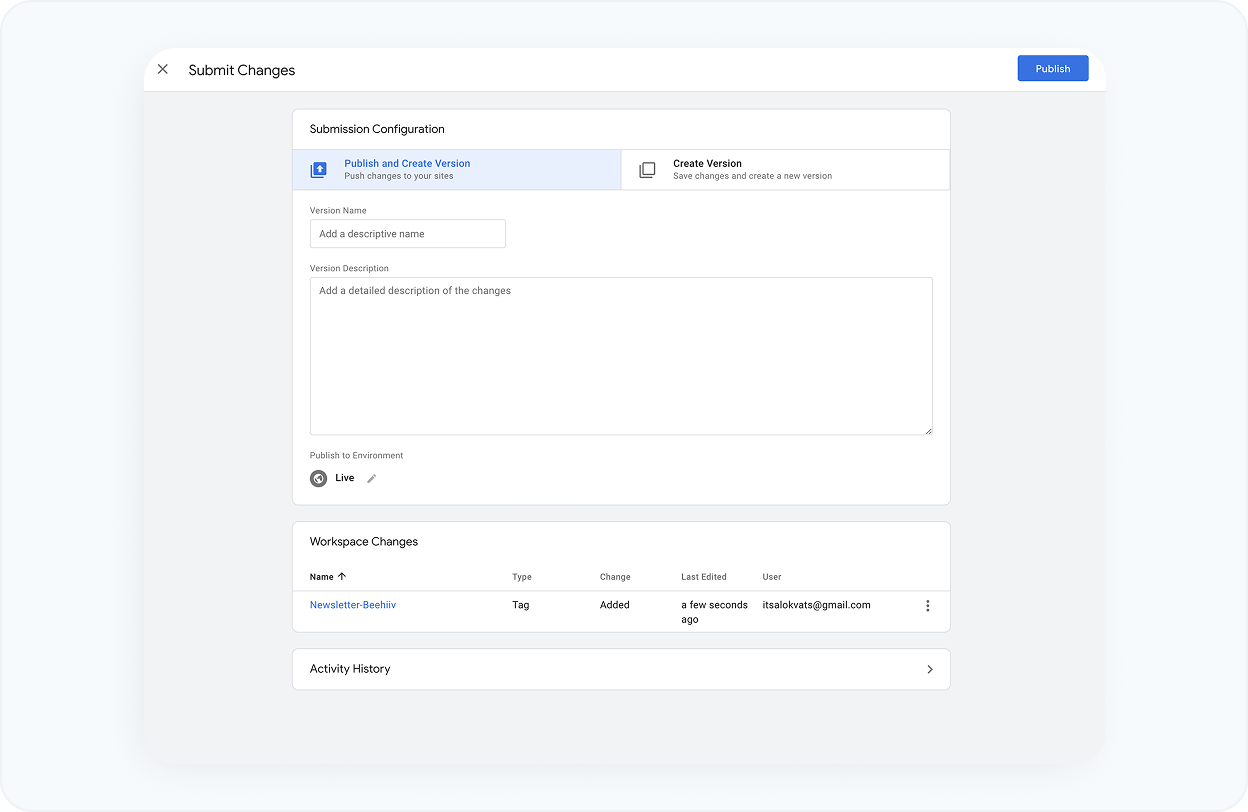Viewport: 1248px width, 812px height.
Task: Click the Activity History chevron icon
Action: (930, 669)
